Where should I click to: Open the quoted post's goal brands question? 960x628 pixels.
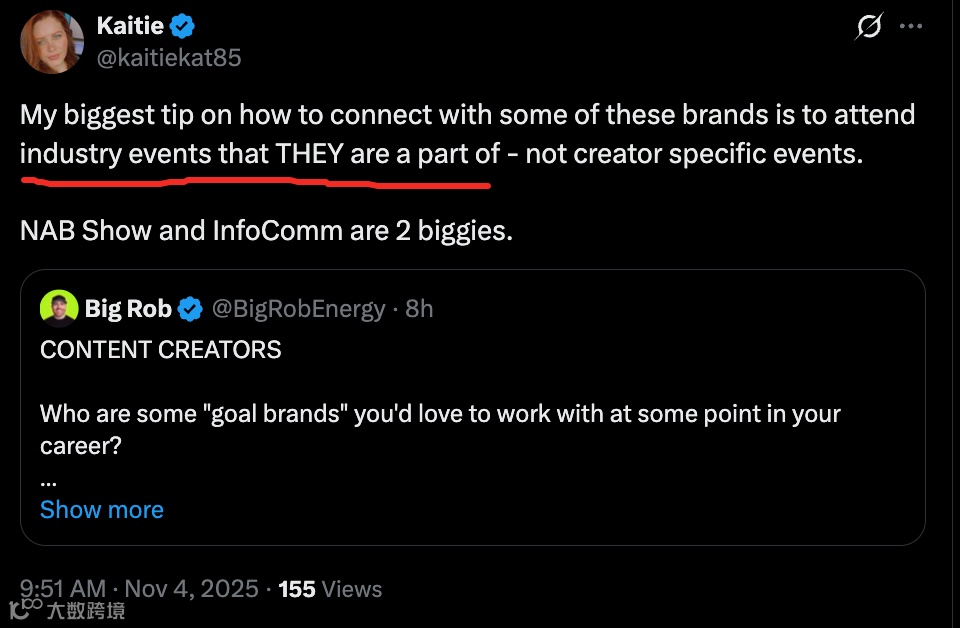pos(440,414)
